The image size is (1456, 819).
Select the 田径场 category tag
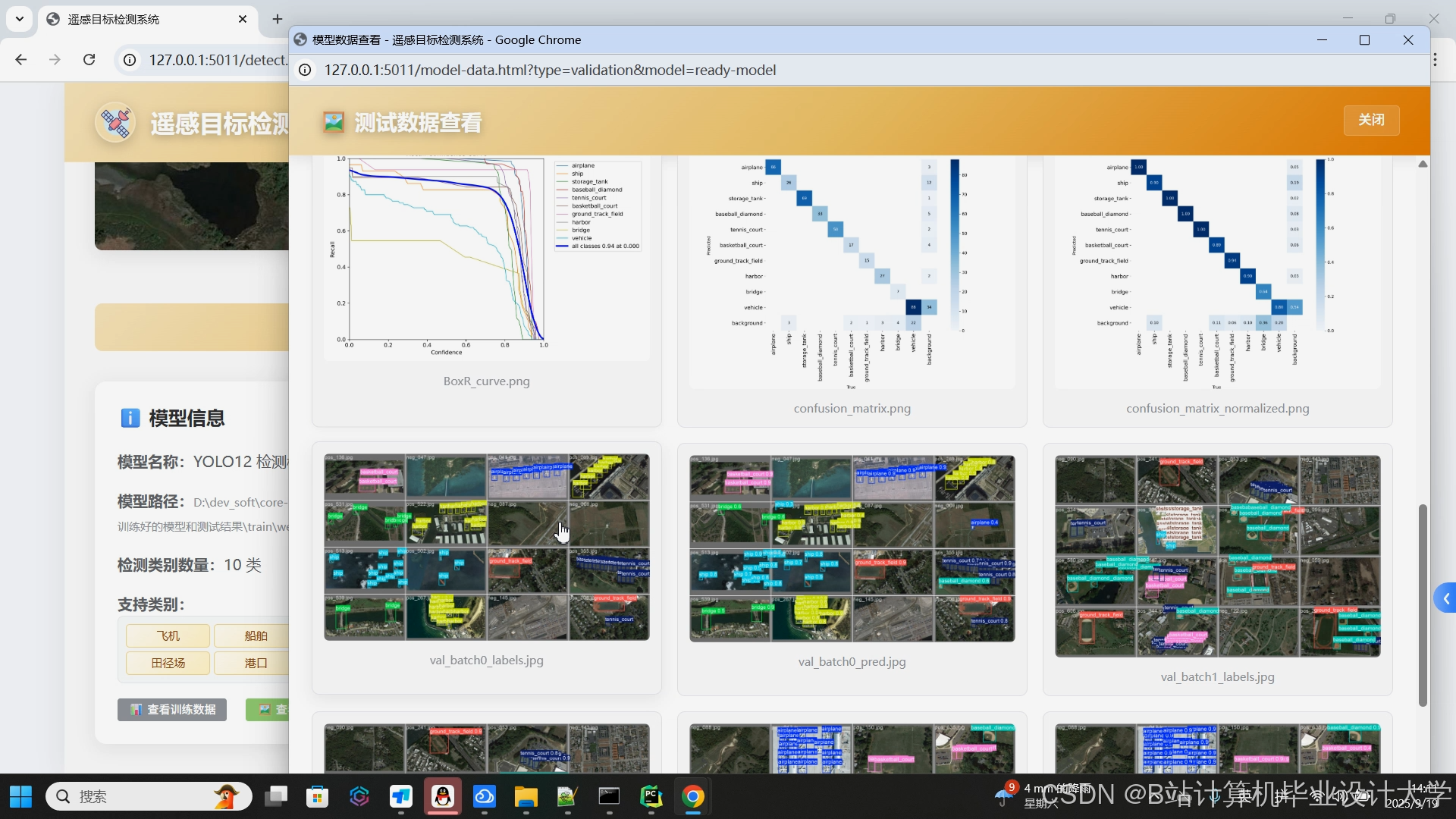[168, 663]
